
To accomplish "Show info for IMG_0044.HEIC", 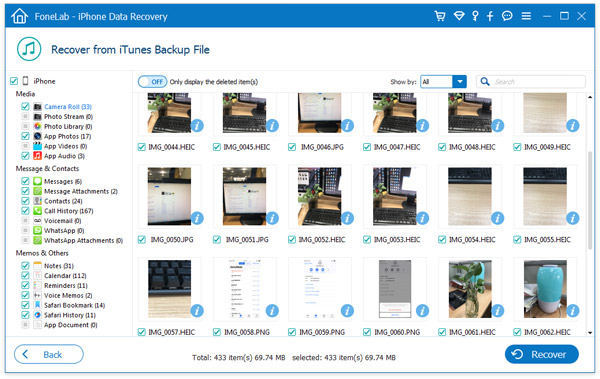I will pos(197,125).
